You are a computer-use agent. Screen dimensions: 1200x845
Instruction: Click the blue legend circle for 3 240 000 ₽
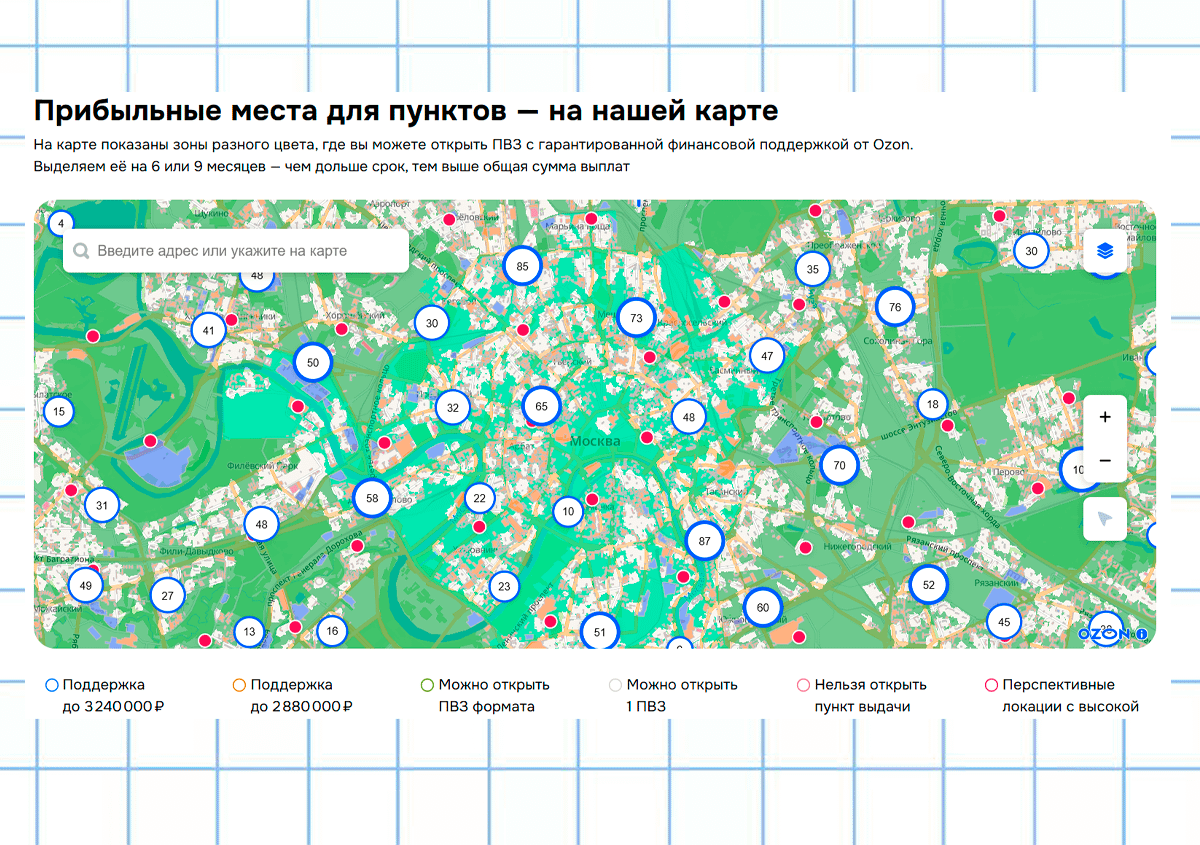pos(52,686)
